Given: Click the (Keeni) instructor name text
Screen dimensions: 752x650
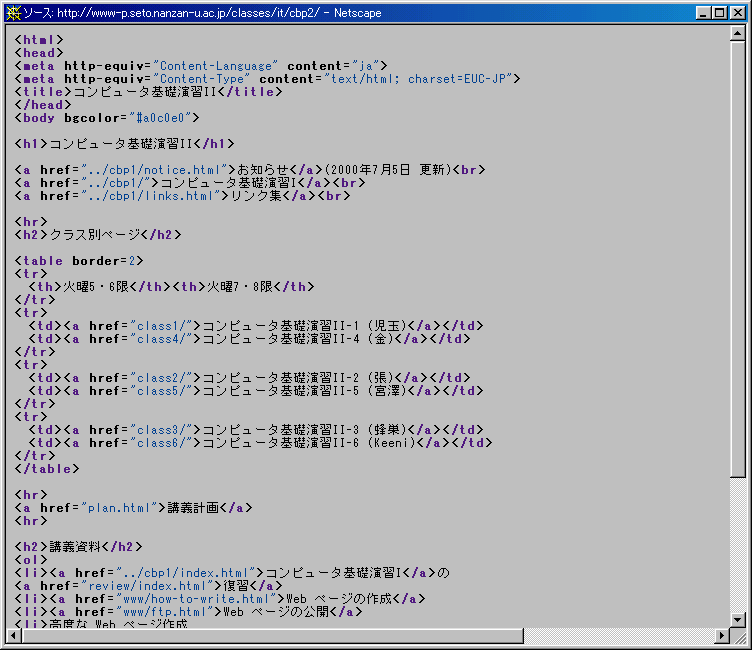Looking at the screenshot, I should (392, 442).
